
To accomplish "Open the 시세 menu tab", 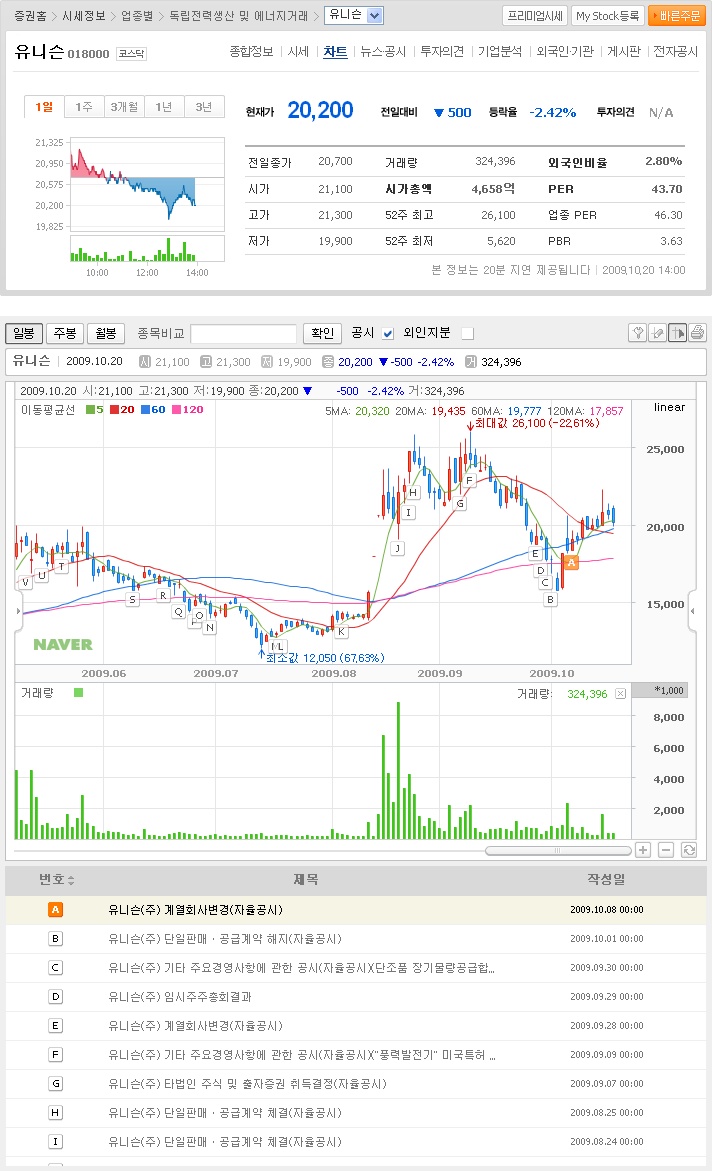I will coord(298,52).
